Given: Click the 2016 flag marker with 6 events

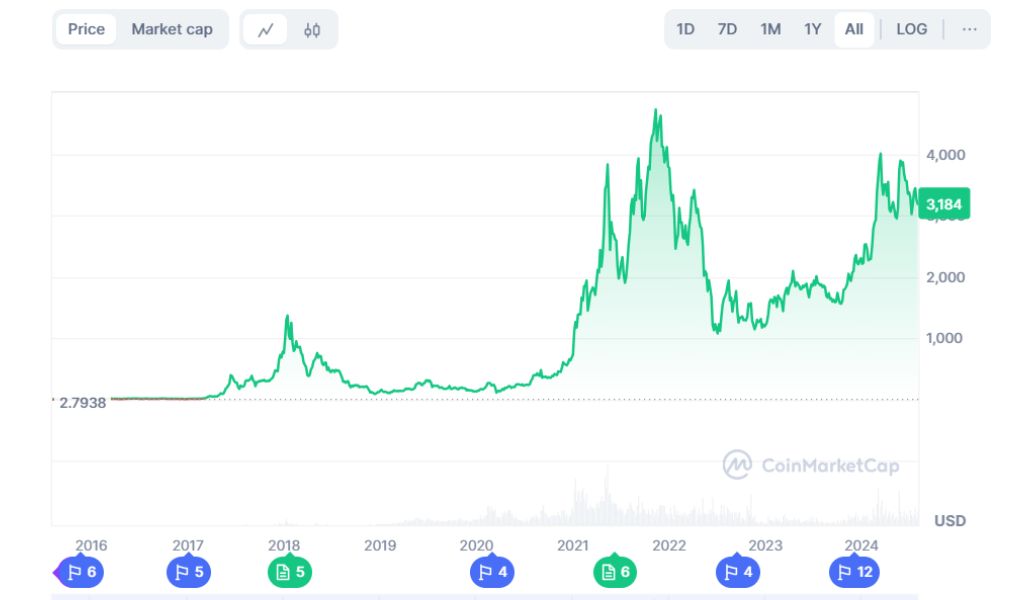Looking at the screenshot, I should pyautogui.click(x=80, y=572).
